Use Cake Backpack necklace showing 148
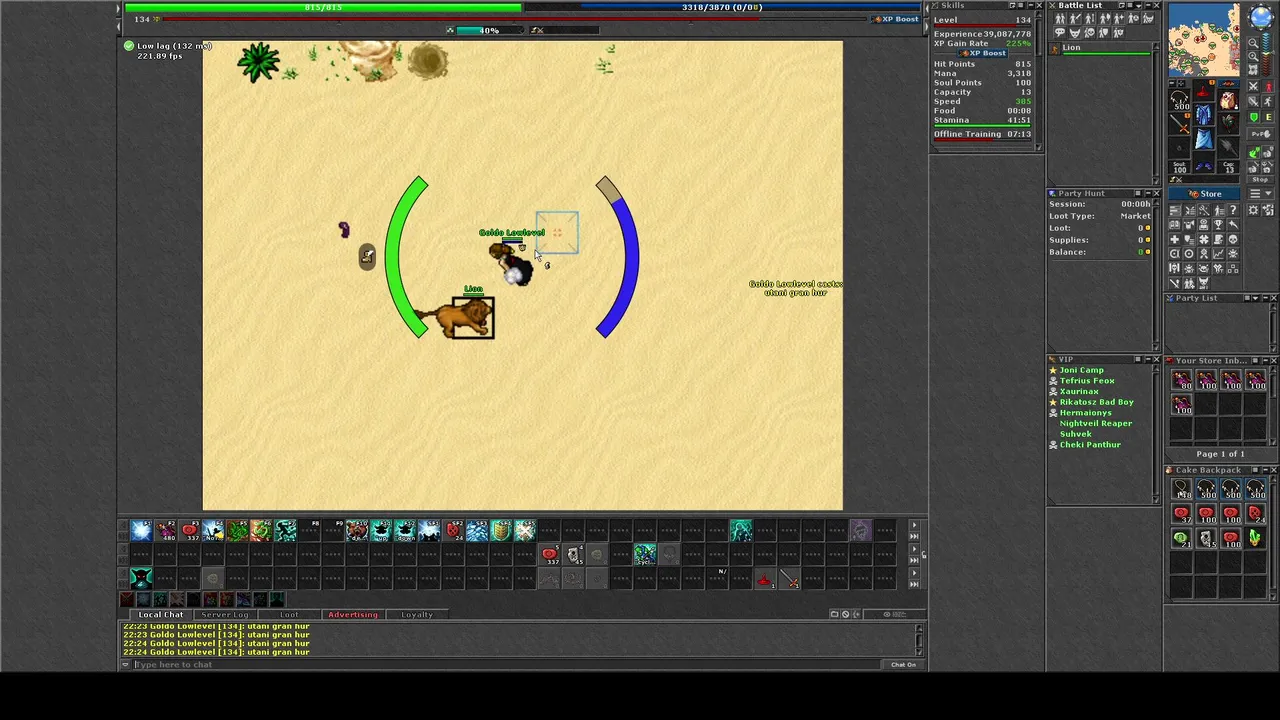Viewport: 1280px width, 720px height. point(1182,488)
